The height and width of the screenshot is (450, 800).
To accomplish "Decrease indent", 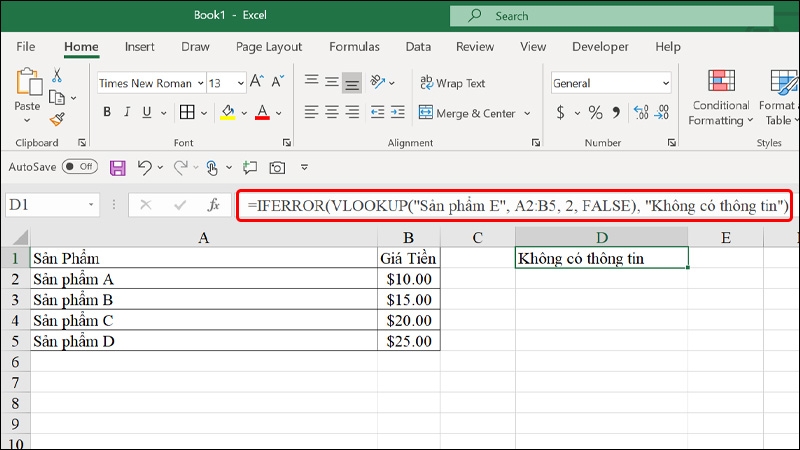I will tap(378, 112).
